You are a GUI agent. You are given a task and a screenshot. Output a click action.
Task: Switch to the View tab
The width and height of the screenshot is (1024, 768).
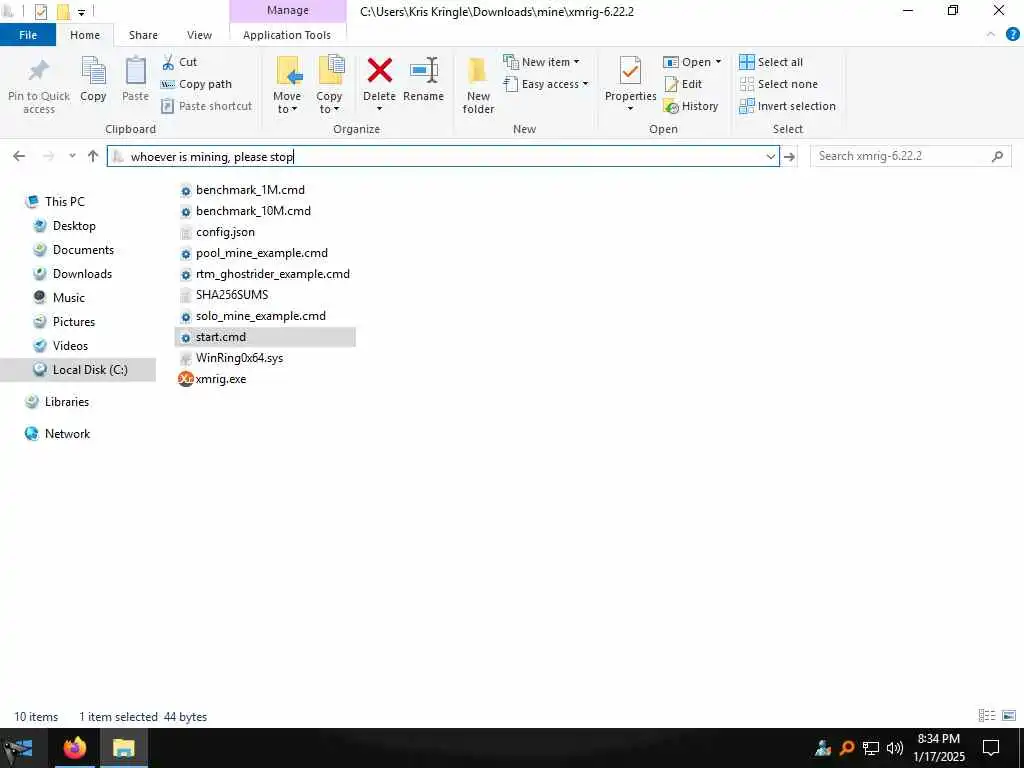pos(199,35)
